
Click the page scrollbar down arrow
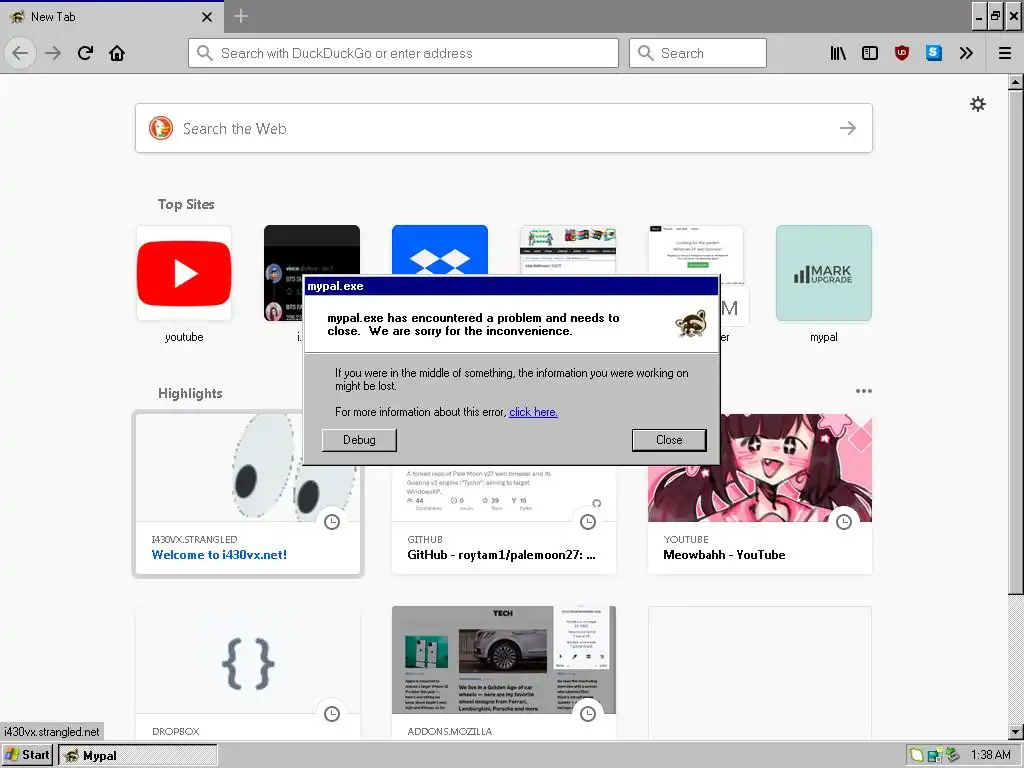1016,732
